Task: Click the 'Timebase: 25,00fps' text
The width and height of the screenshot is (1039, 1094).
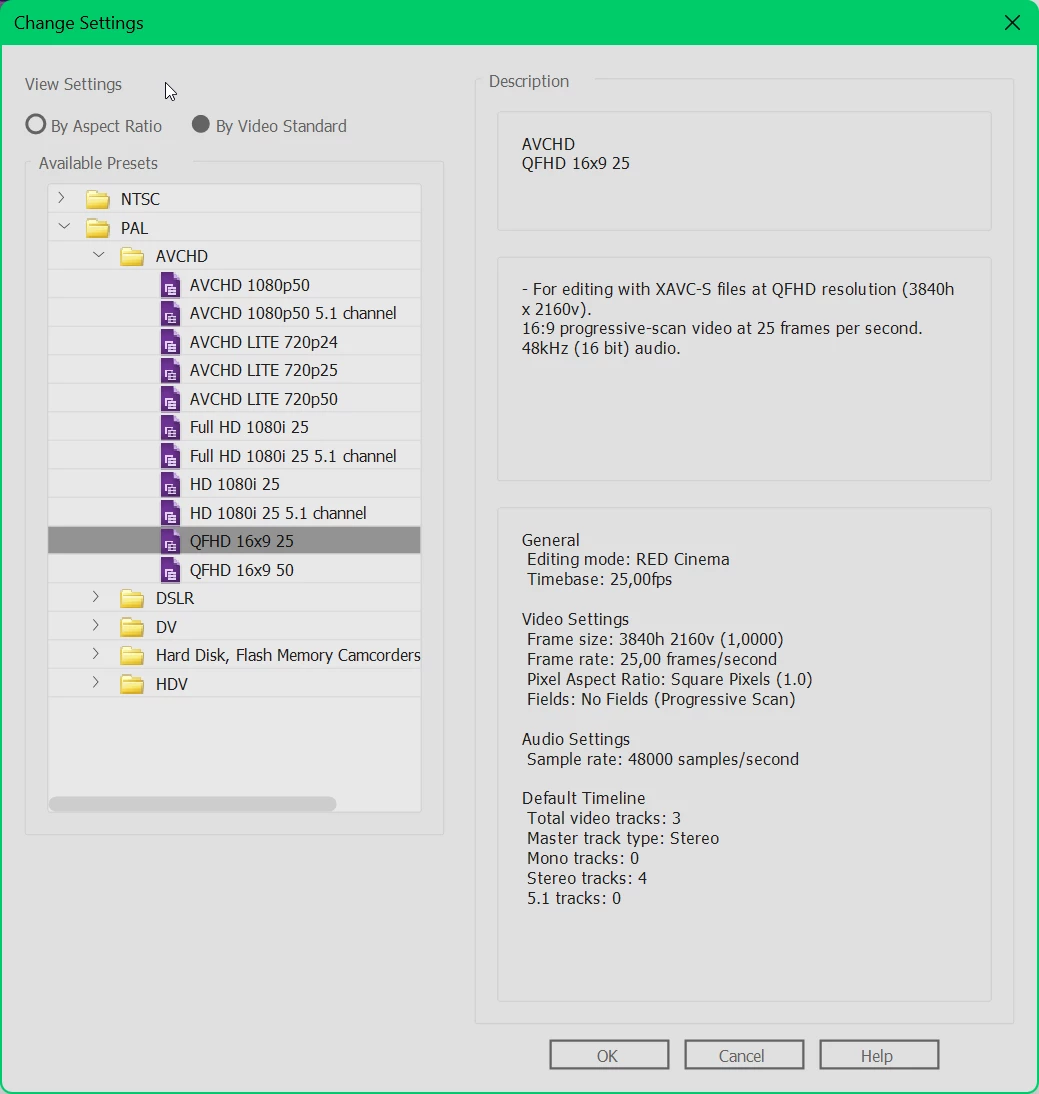Action: [599, 580]
